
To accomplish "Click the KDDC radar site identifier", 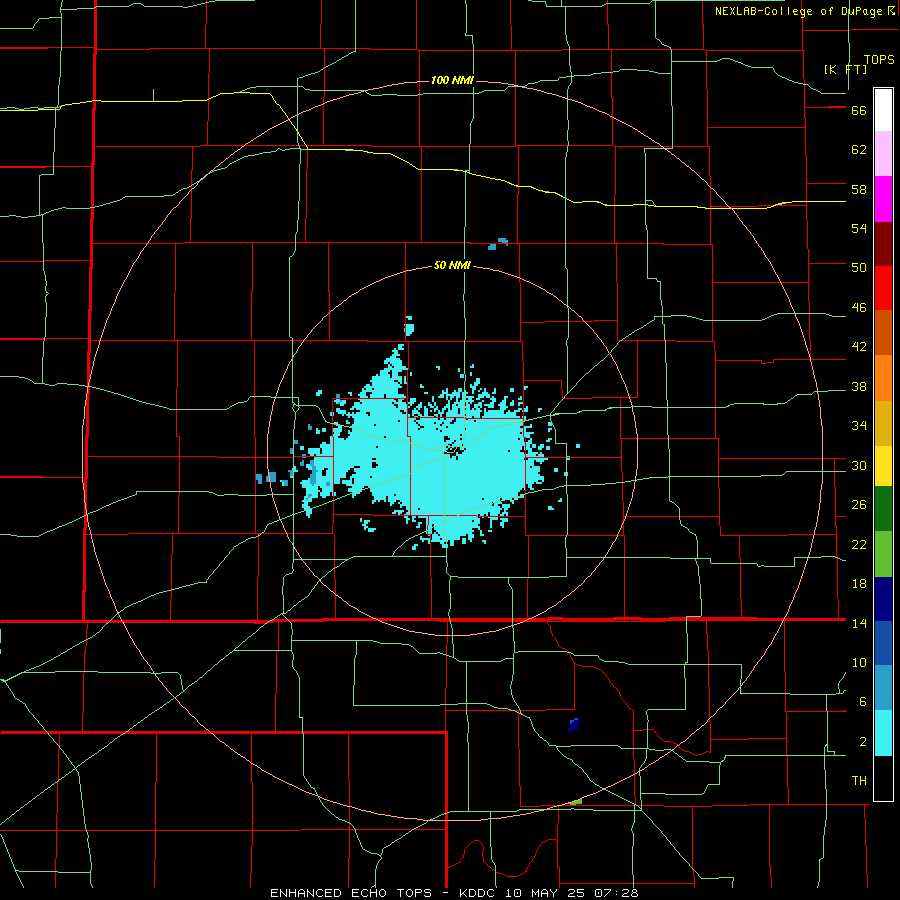I will (x=479, y=893).
